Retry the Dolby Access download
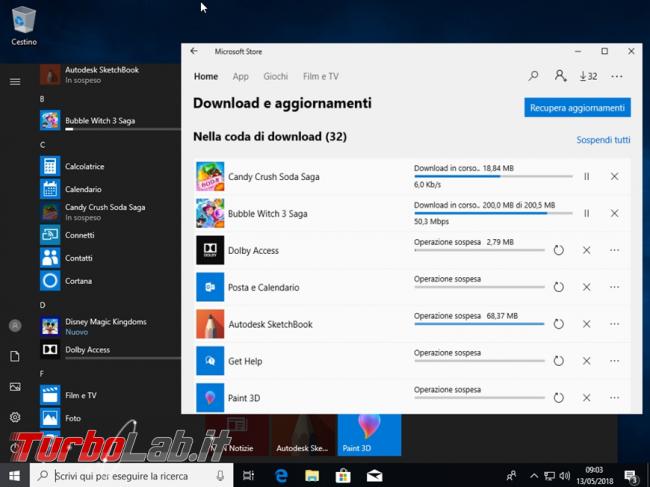This screenshot has width=650, height=487. [558, 250]
